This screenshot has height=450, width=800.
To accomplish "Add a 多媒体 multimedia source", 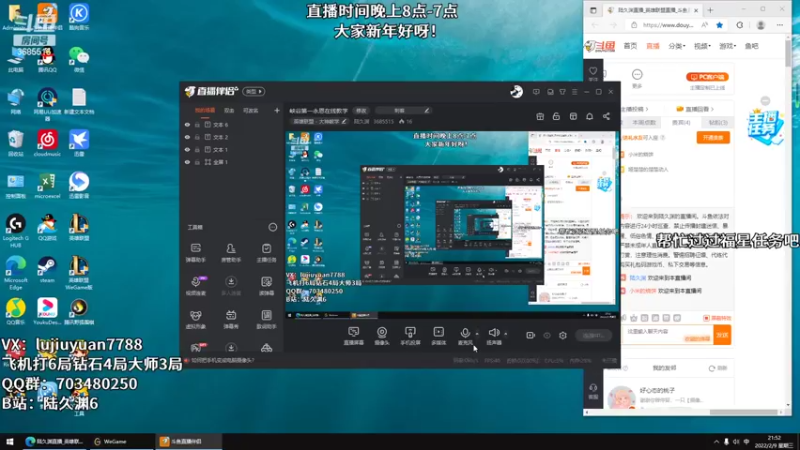I will [438, 336].
